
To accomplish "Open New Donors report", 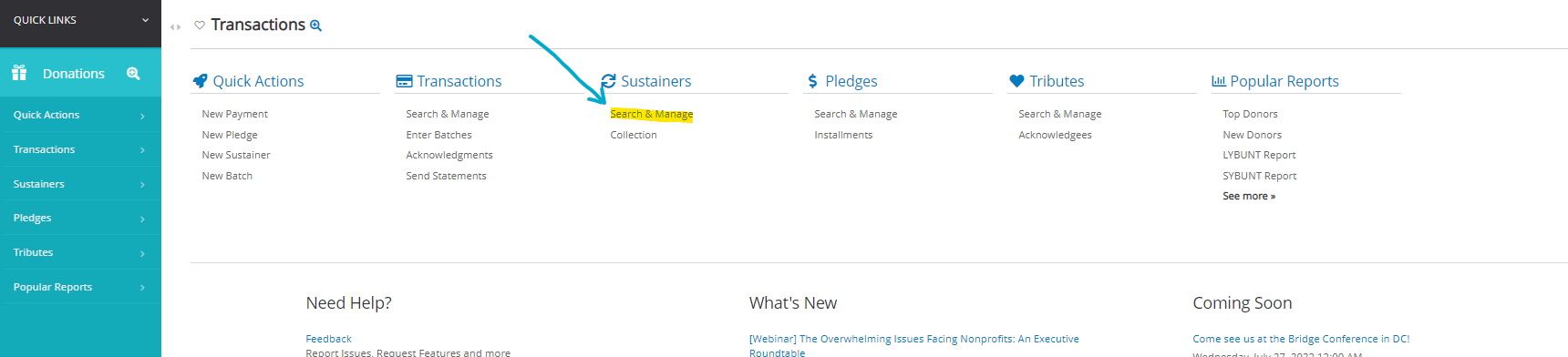I will (x=1252, y=135).
